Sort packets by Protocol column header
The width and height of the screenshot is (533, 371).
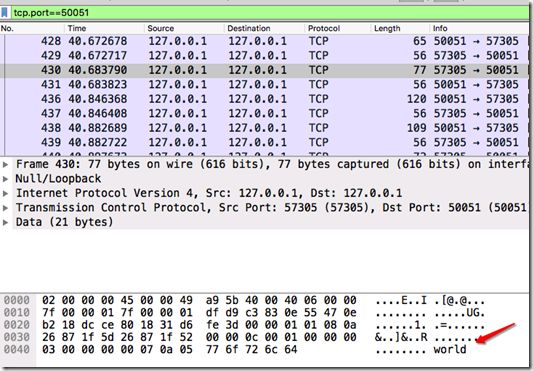coord(338,28)
